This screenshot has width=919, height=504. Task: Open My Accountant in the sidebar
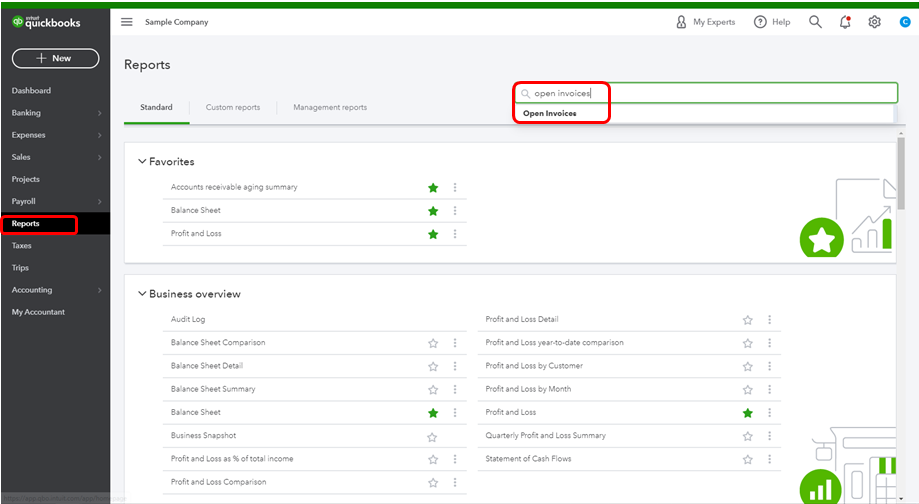[x=38, y=312]
